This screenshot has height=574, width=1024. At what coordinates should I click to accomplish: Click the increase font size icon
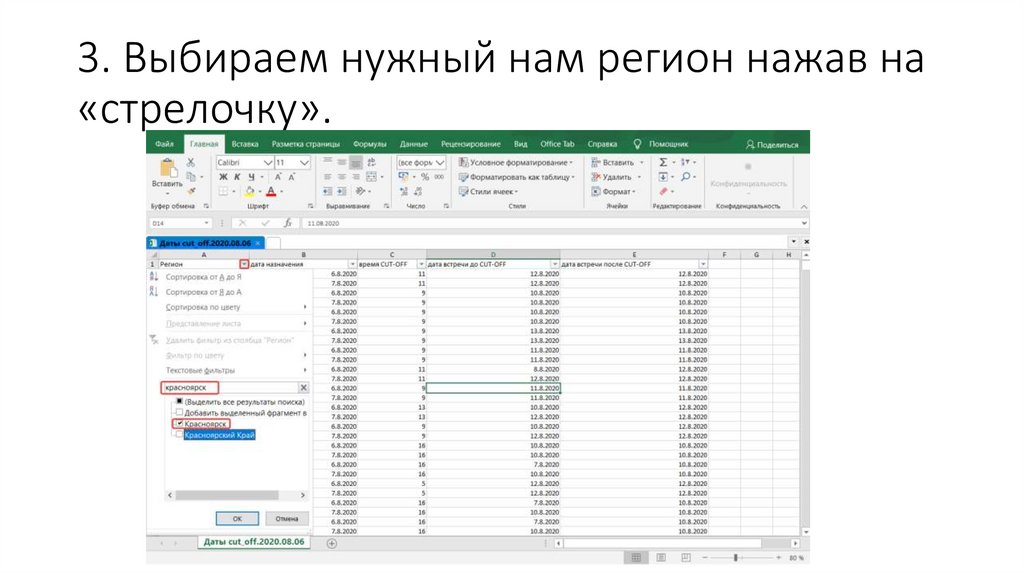click(x=278, y=177)
